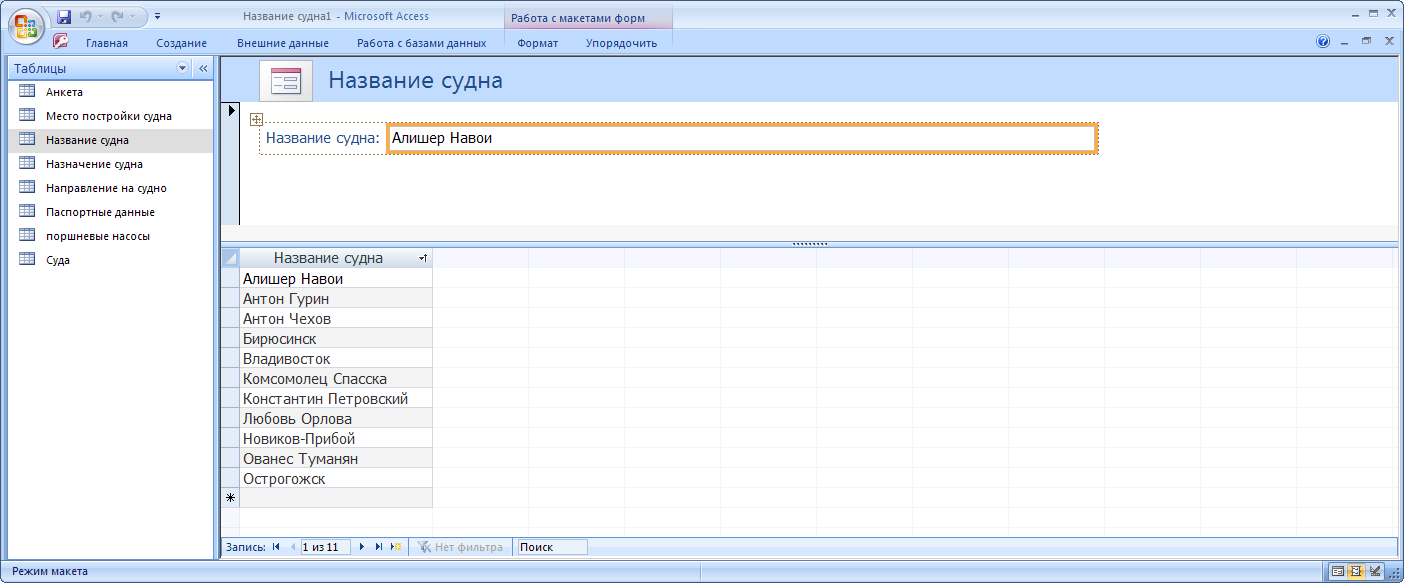Switch to Design view status bar icon
This screenshot has width=1404, height=583.
tap(1376, 572)
